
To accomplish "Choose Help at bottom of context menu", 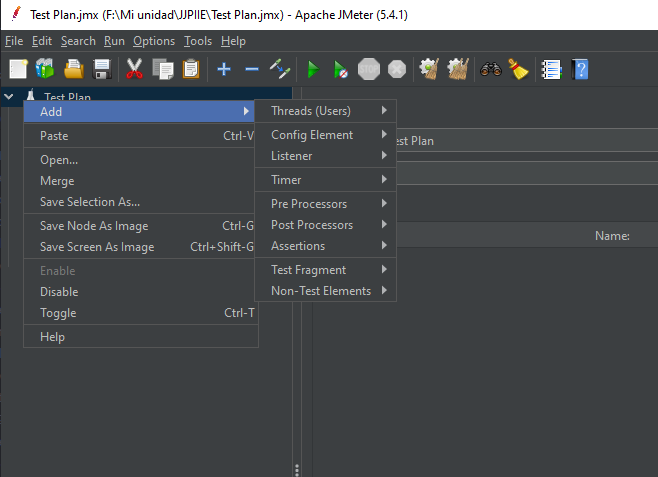I will coord(141,336).
